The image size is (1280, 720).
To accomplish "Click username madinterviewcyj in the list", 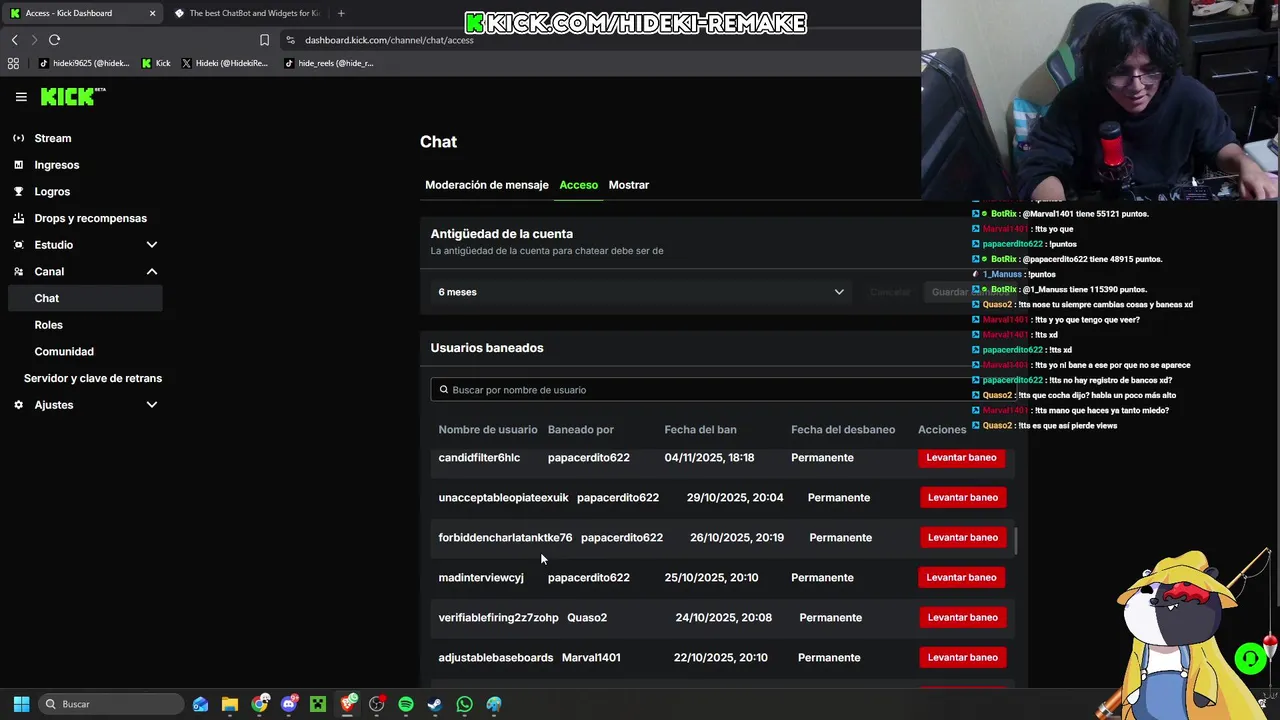I will [481, 578].
